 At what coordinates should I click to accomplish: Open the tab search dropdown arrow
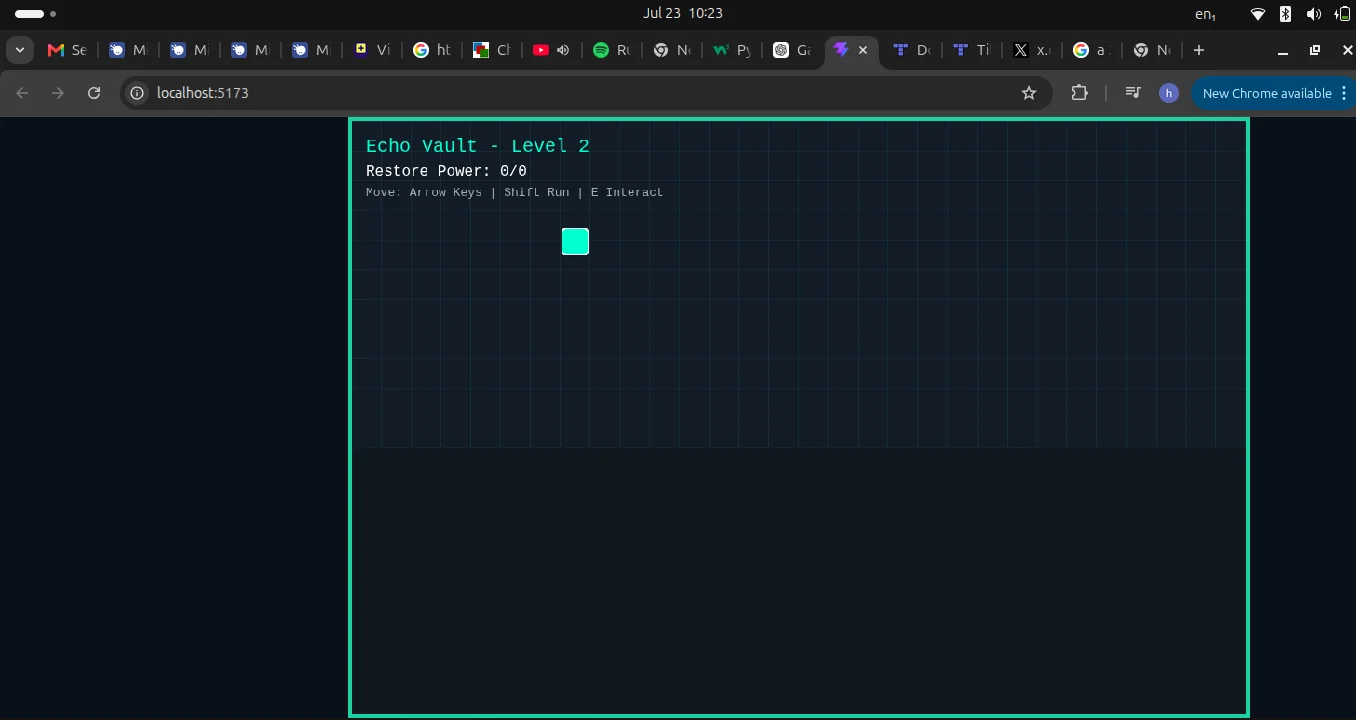(20, 50)
